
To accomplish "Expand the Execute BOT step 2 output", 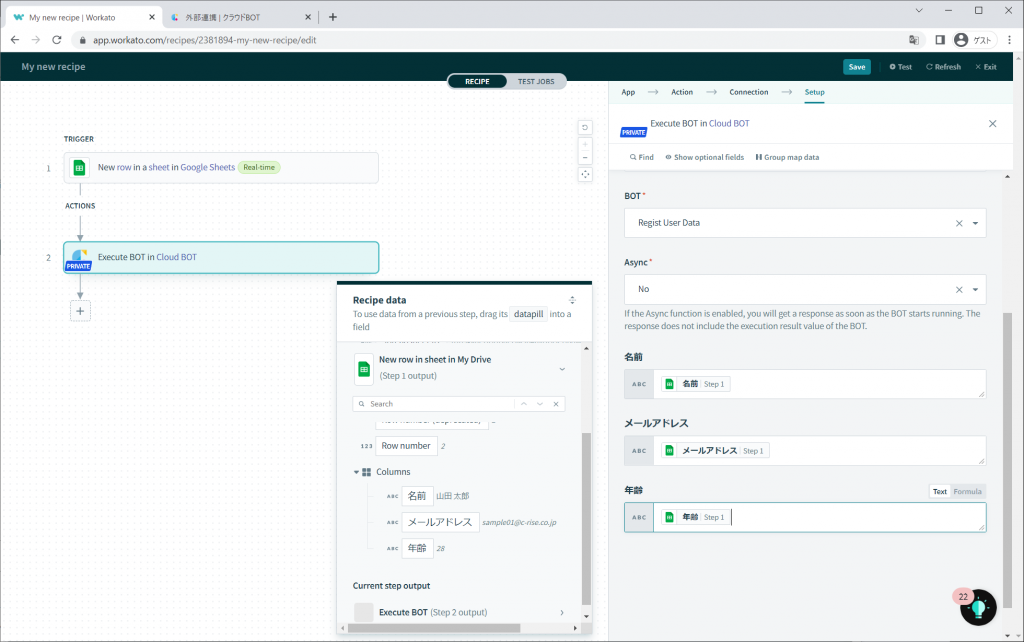I will click(x=562, y=613).
